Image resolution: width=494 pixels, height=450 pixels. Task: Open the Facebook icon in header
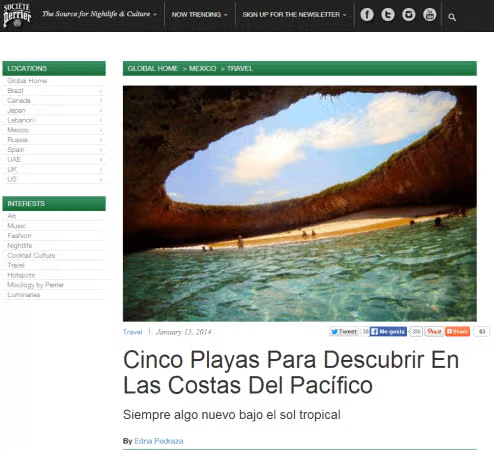(367, 15)
